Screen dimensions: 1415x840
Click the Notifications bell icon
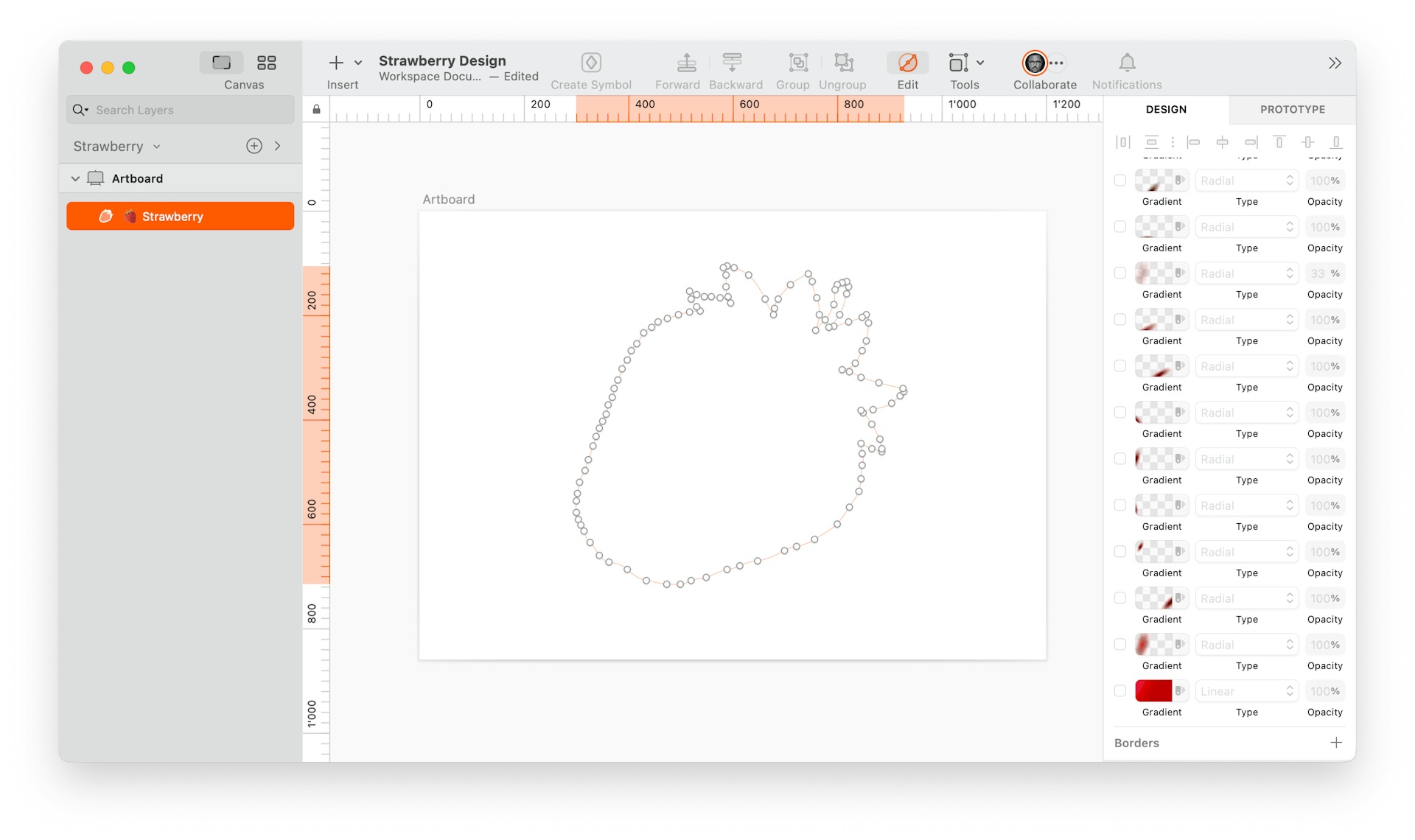(1127, 62)
